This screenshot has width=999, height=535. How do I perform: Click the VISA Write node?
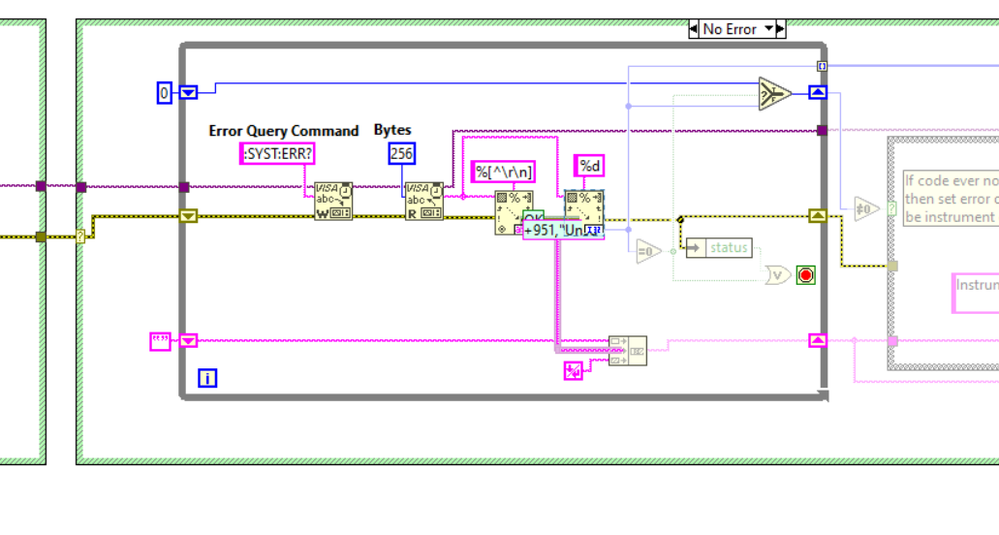pos(333,201)
